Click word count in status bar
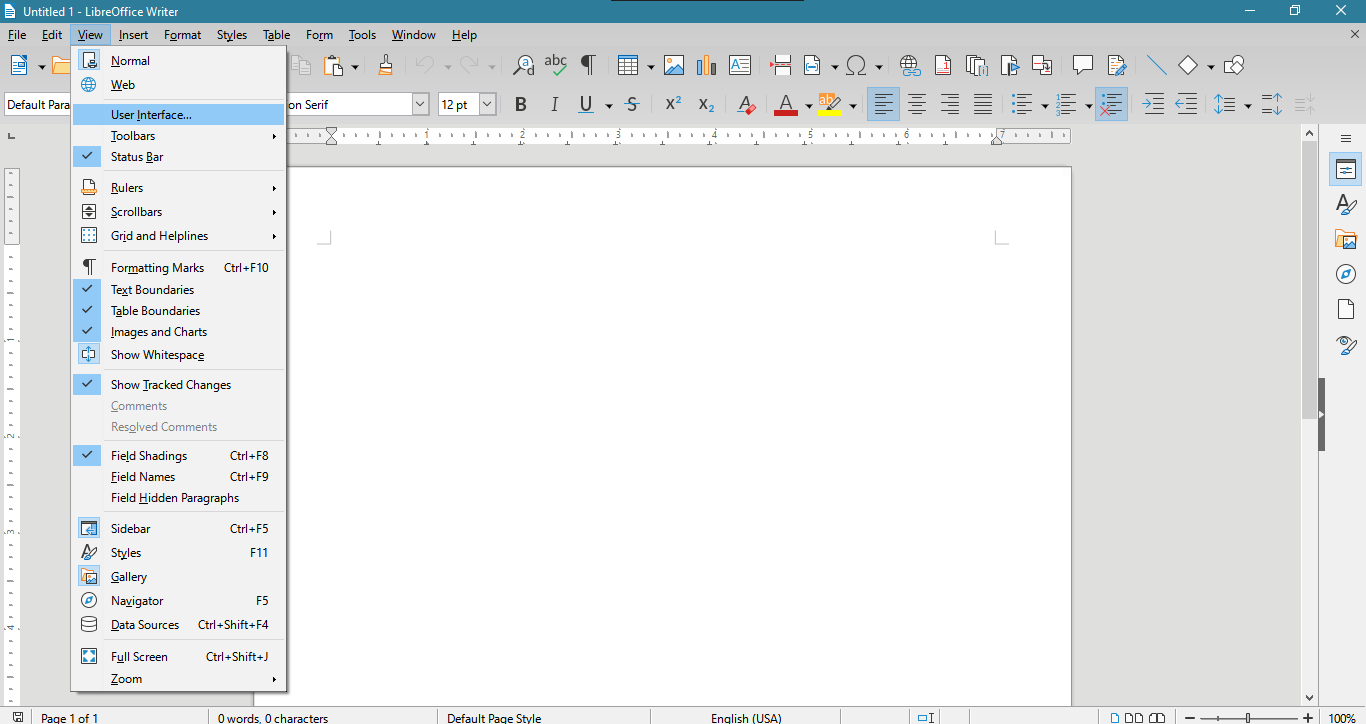Image resolution: width=1366 pixels, height=724 pixels. click(273, 717)
